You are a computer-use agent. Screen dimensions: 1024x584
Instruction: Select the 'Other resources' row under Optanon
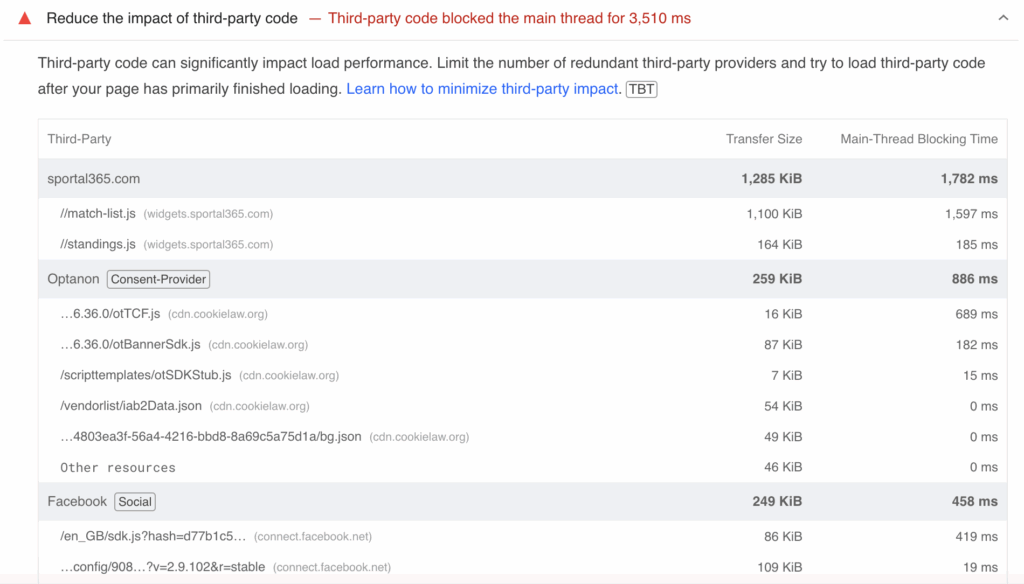point(118,467)
